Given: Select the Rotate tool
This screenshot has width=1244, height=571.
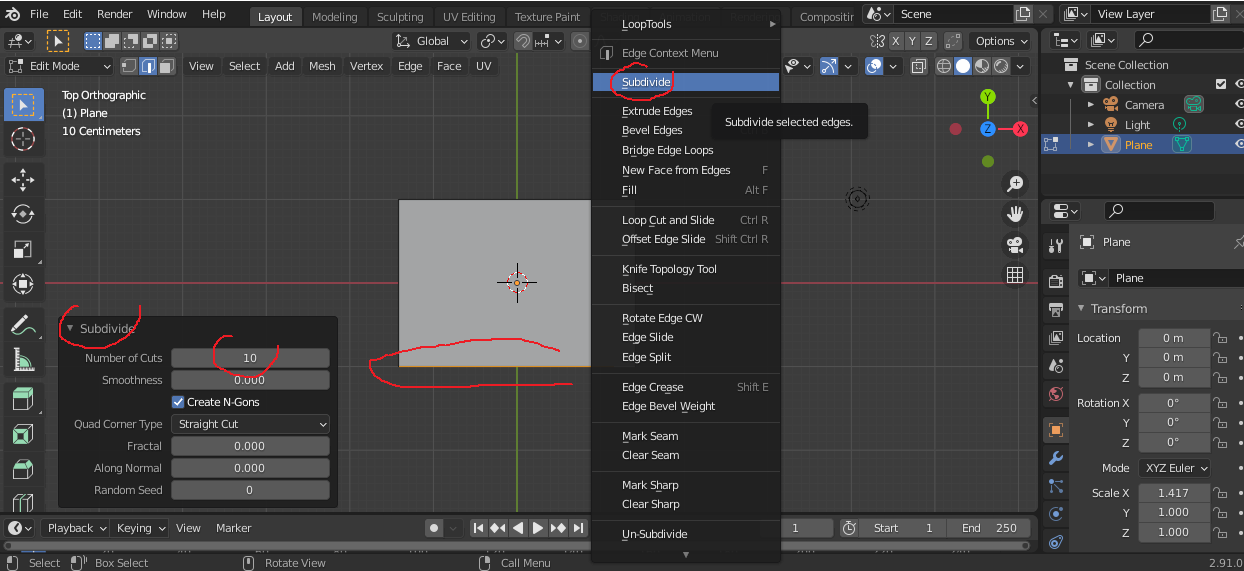Looking at the screenshot, I should [x=23, y=214].
